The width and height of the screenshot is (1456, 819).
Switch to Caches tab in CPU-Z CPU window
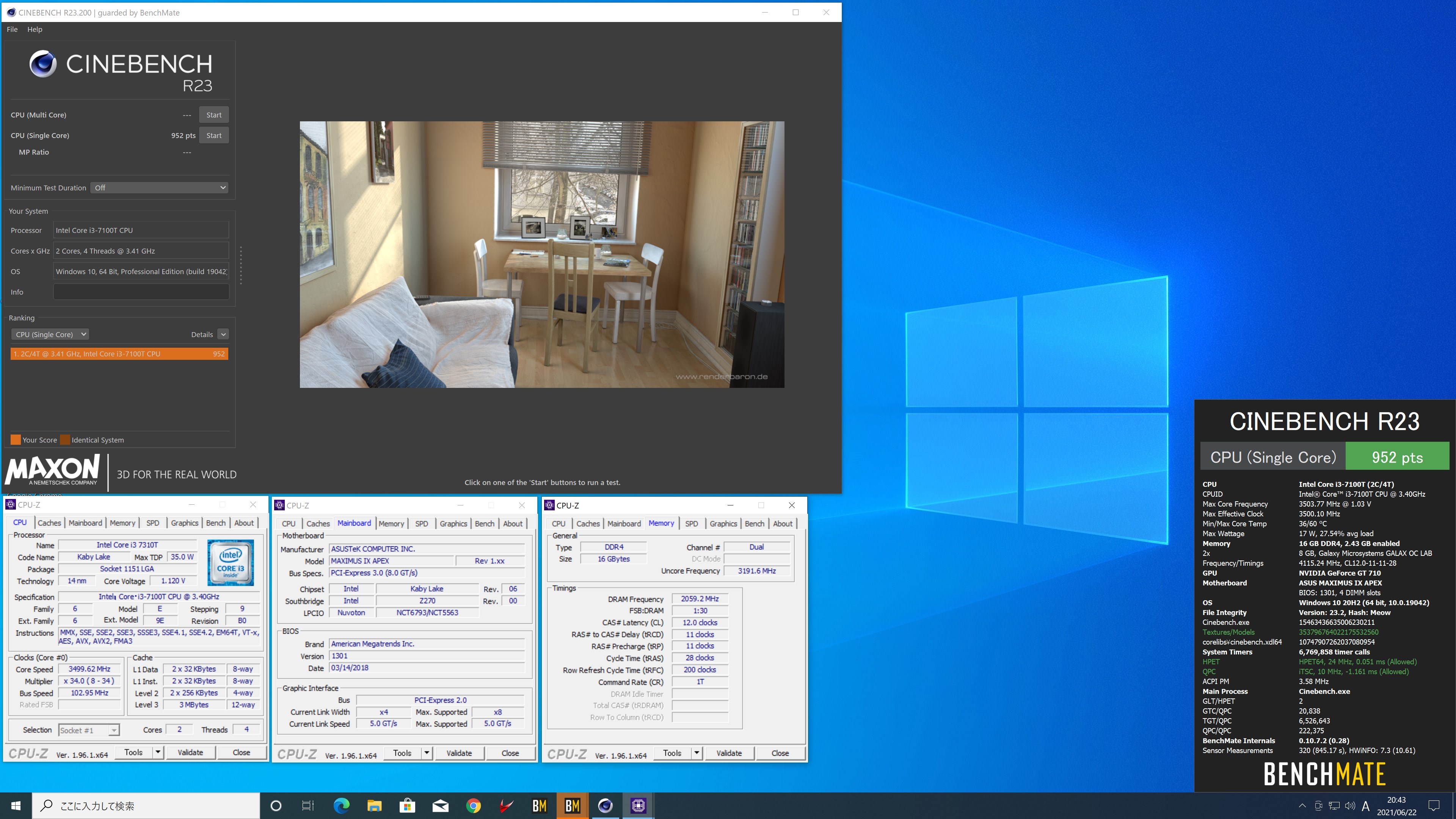49,523
